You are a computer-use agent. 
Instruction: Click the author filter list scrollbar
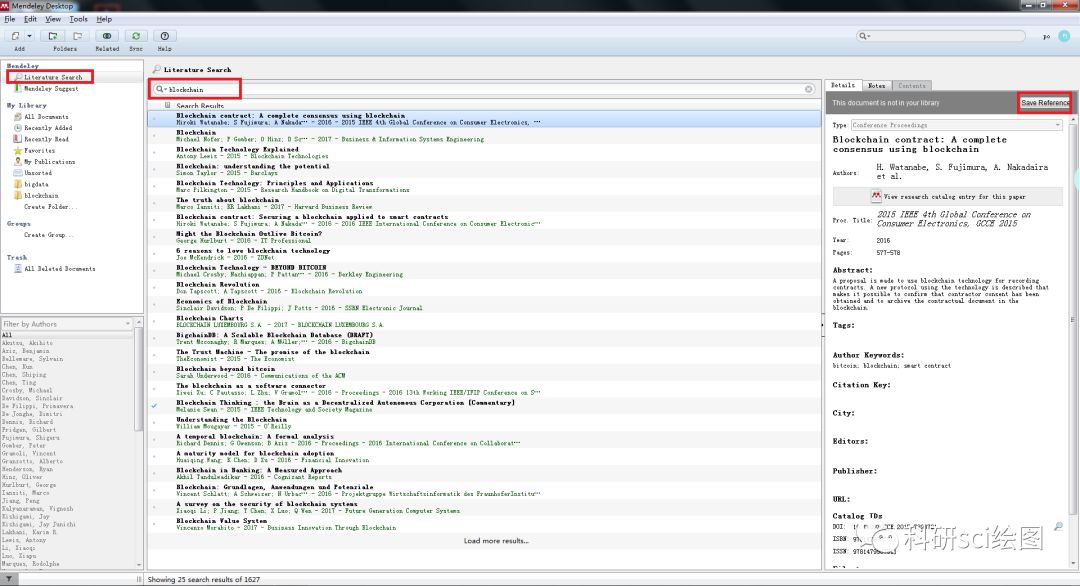[138, 377]
